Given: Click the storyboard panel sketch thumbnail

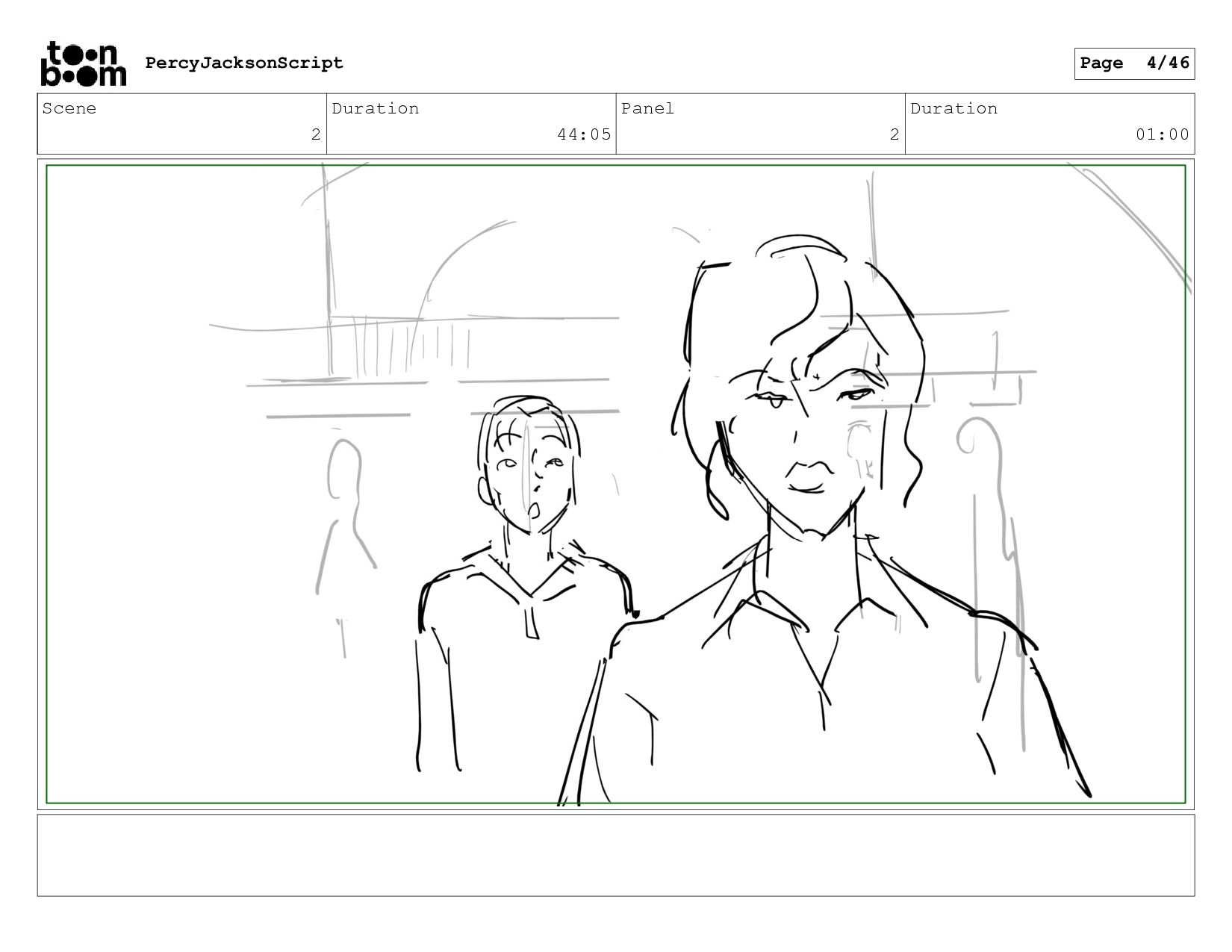Looking at the screenshot, I should click(616, 484).
